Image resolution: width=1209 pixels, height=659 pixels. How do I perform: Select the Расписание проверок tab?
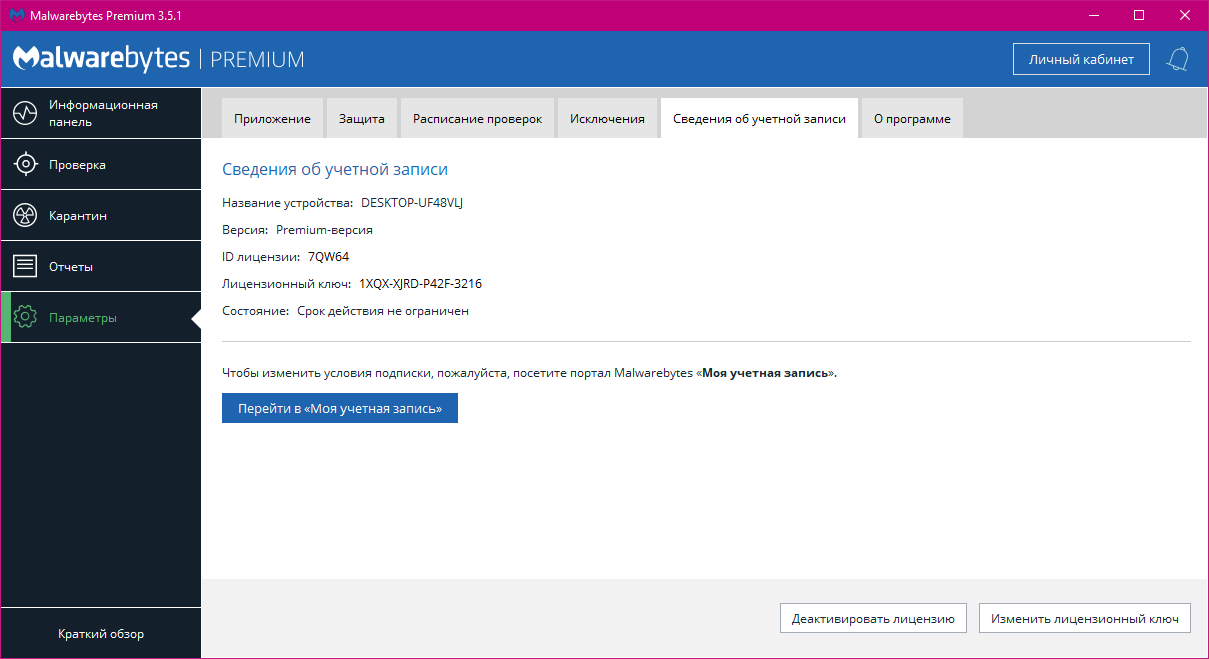coord(477,119)
